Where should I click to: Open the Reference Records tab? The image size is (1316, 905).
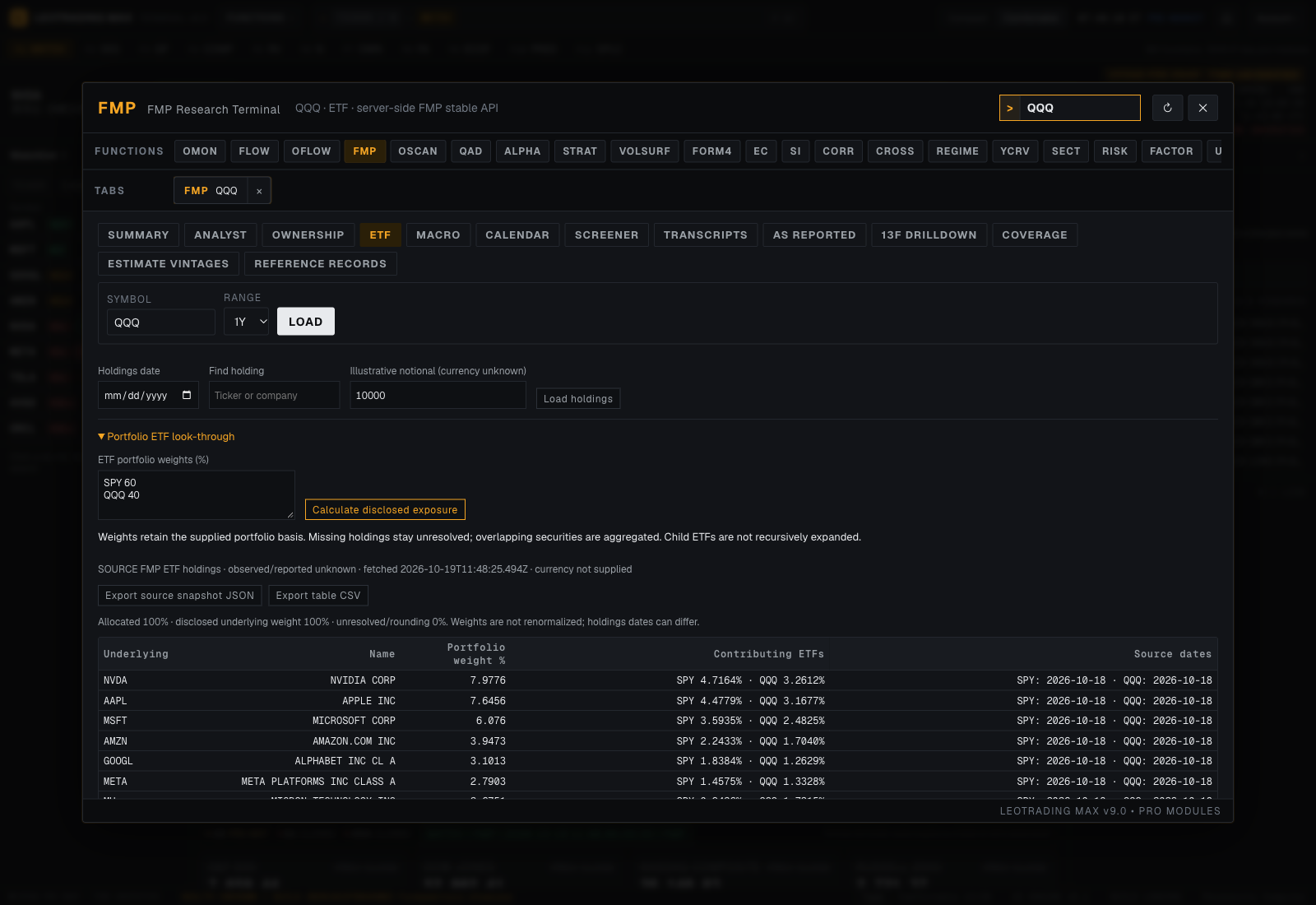tap(321, 264)
